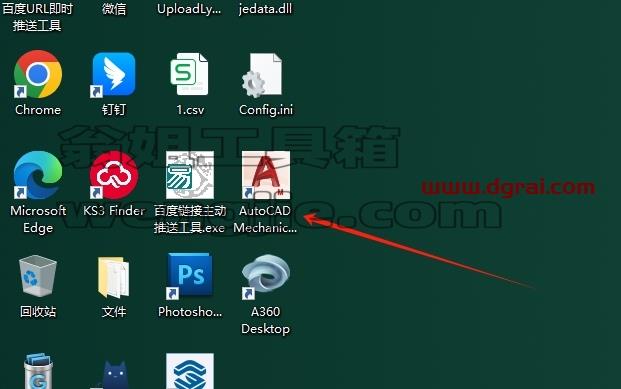Screen dimensions: 621x389
Task: Select the 微信 WeChat icon label
Action: click(x=114, y=8)
